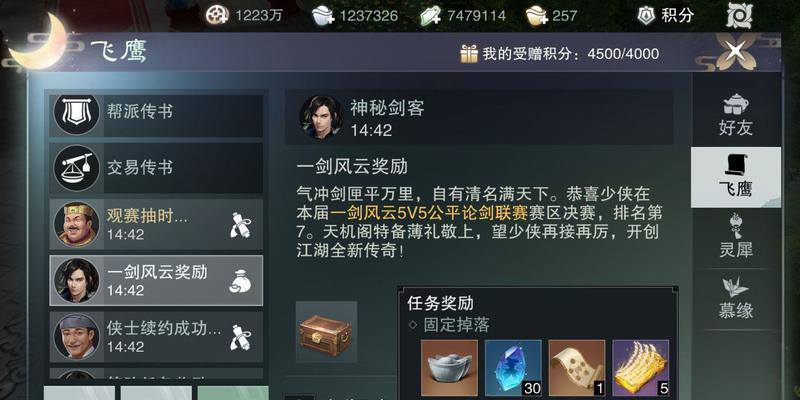Screen dimensions: 800x400
Task: Click the parchment scroll reward icon
Action: (x=577, y=368)
